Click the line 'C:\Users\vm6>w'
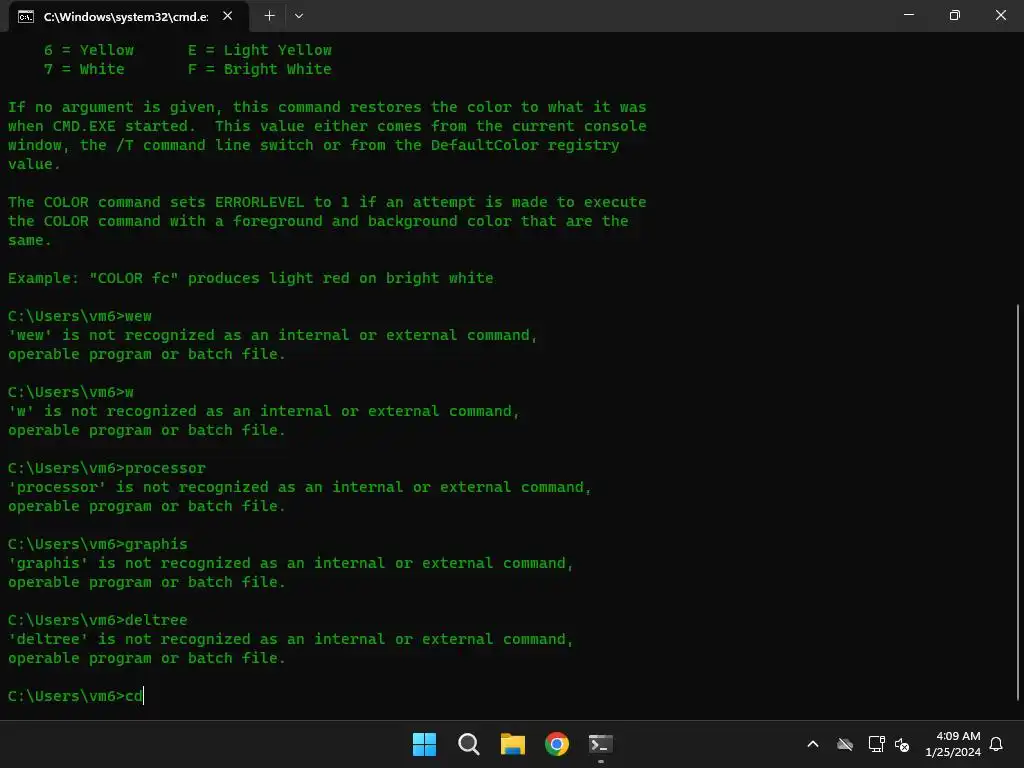 click(x=71, y=392)
